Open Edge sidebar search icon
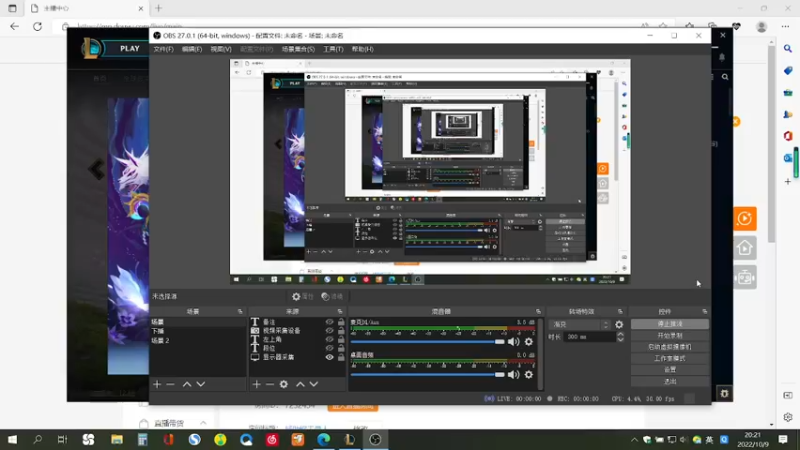The width and height of the screenshot is (800, 450). (788, 49)
